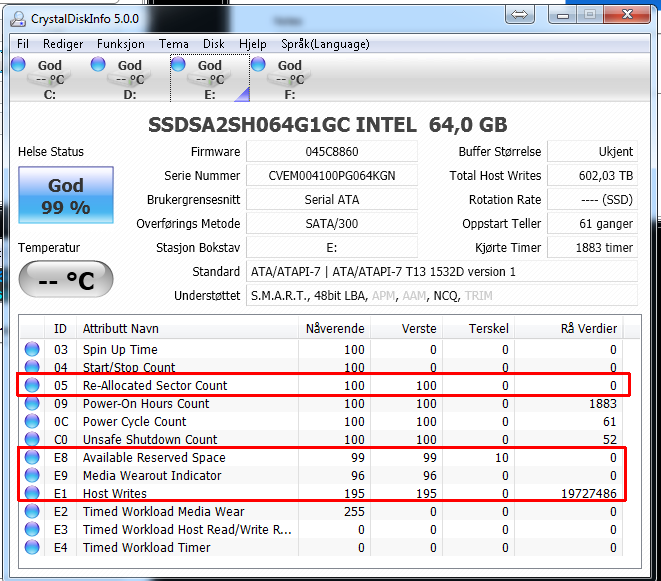Click status orb of Media Wearout Indicator row

click(32, 475)
